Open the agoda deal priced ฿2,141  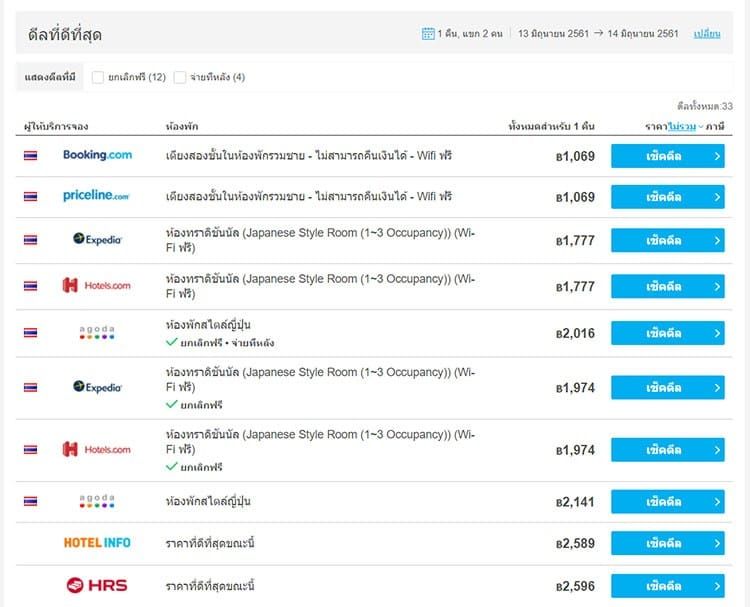tap(668, 502)
